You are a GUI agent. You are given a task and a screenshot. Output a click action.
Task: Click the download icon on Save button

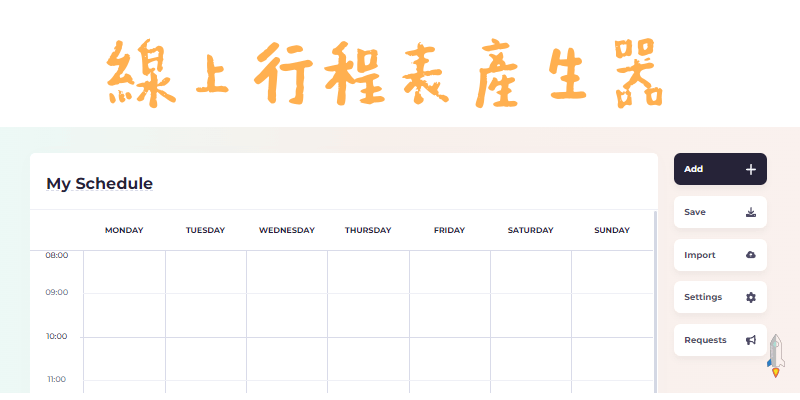pos(751,212)
